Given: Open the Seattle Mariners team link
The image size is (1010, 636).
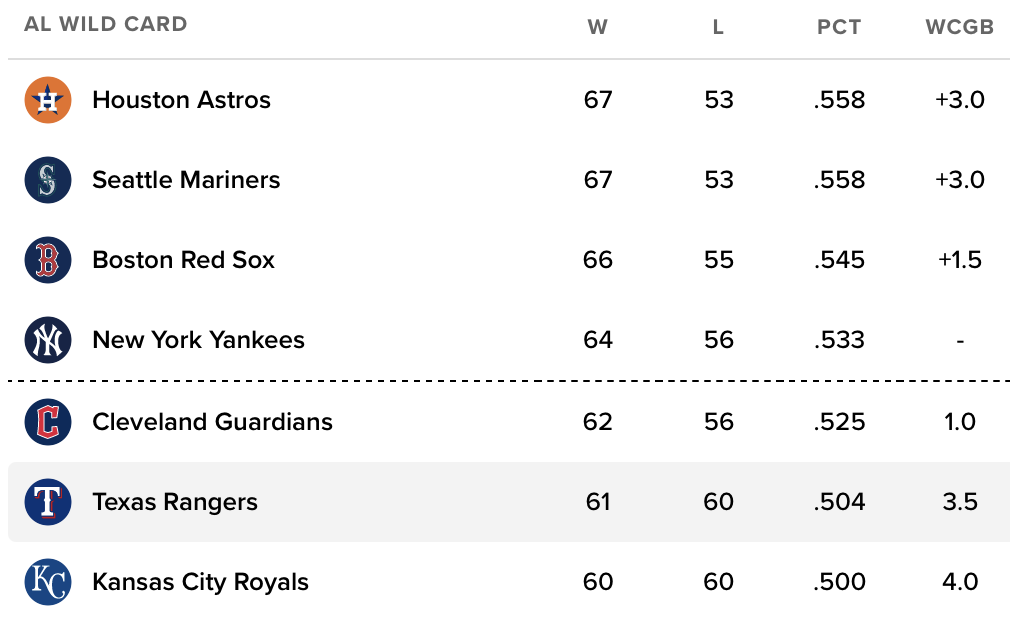Looking at the screenshot, I should click(x=186, y=180).
